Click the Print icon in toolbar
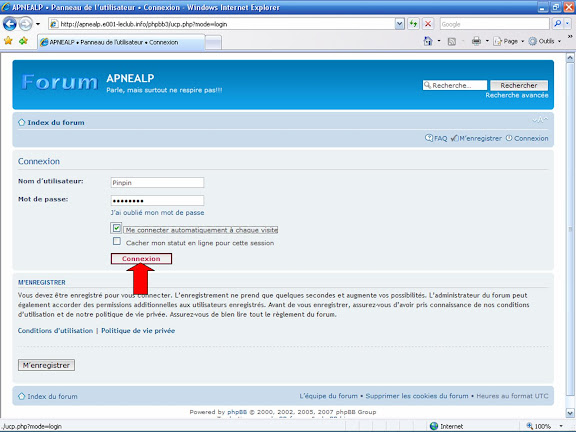This screenshot has height=432, width=576. [x=476, y=41]
